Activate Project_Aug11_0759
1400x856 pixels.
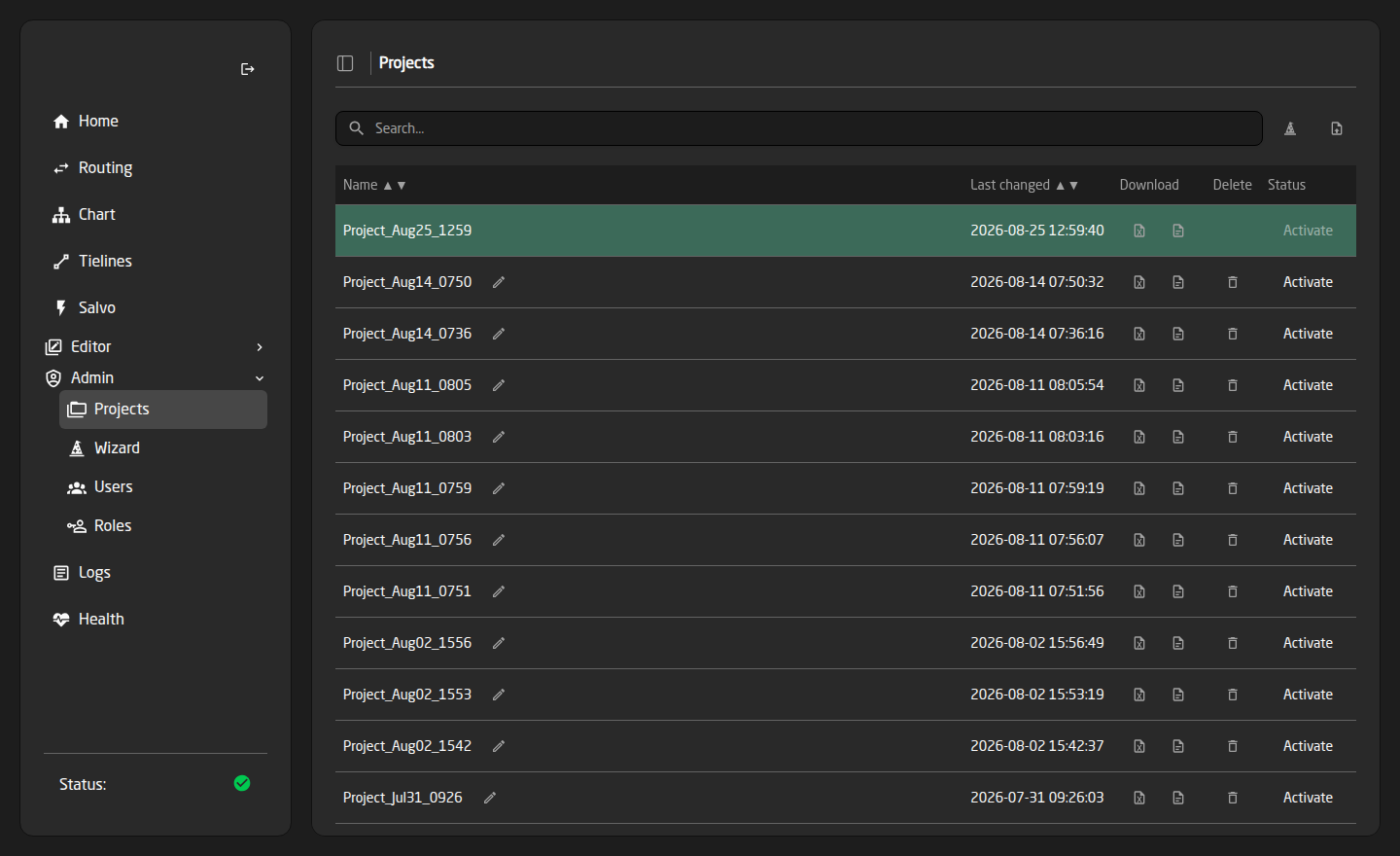coord(1308,488)
